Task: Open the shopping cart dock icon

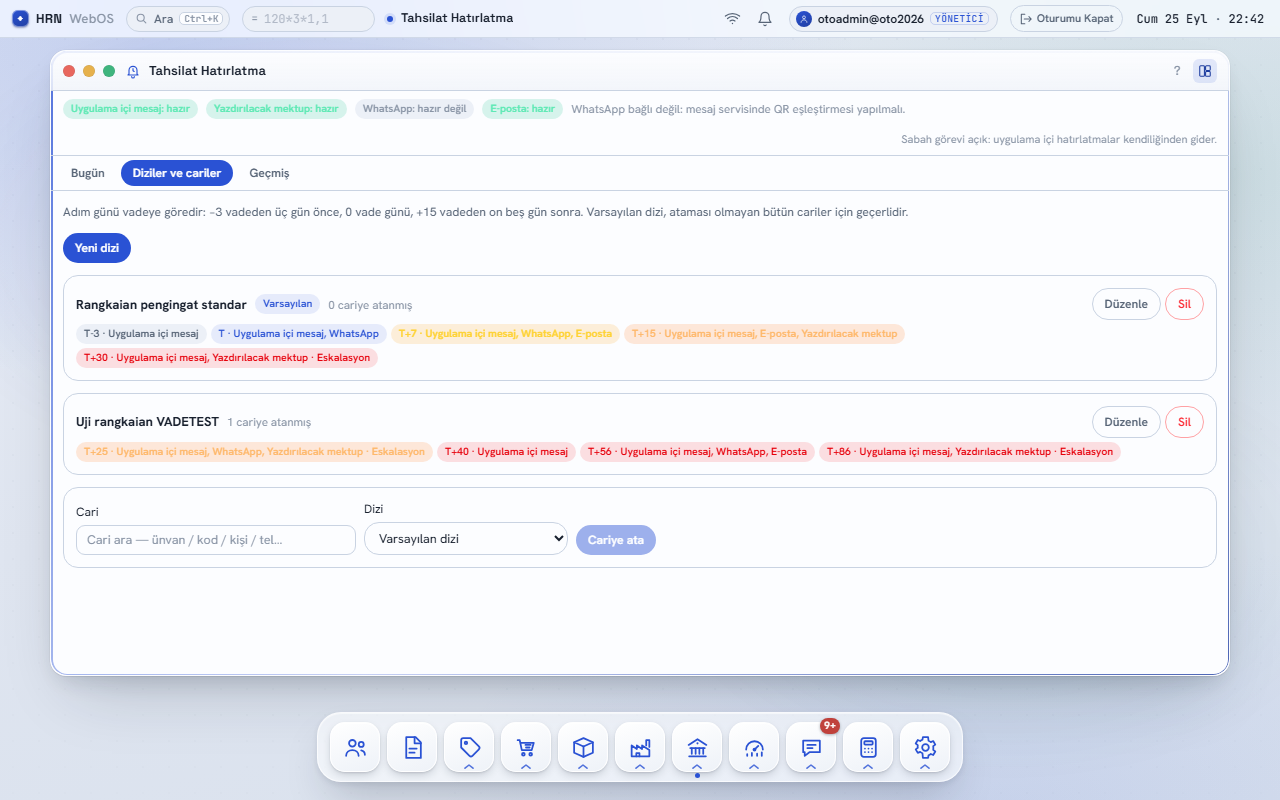Action: click(x=526, y=747)
